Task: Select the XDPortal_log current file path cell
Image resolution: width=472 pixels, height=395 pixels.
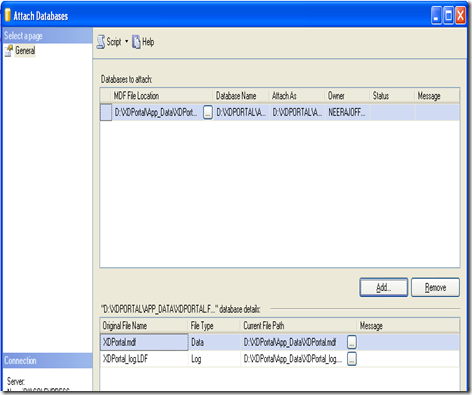Action: [x=294, y=359]
